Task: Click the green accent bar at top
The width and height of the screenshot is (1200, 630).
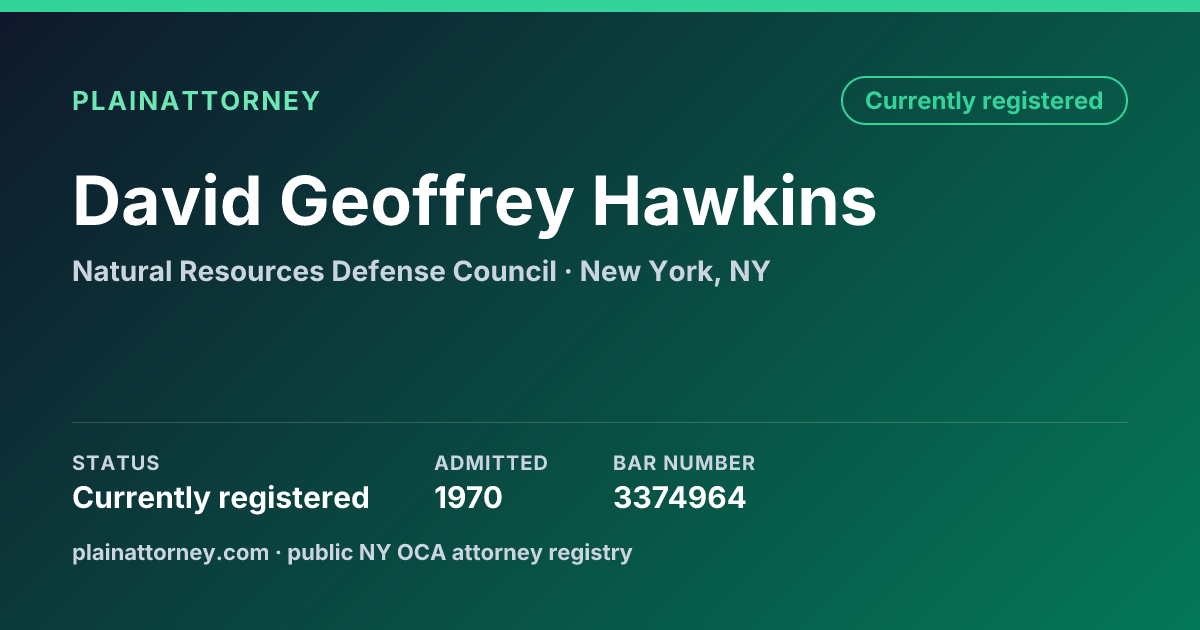Action: [600, 6]
